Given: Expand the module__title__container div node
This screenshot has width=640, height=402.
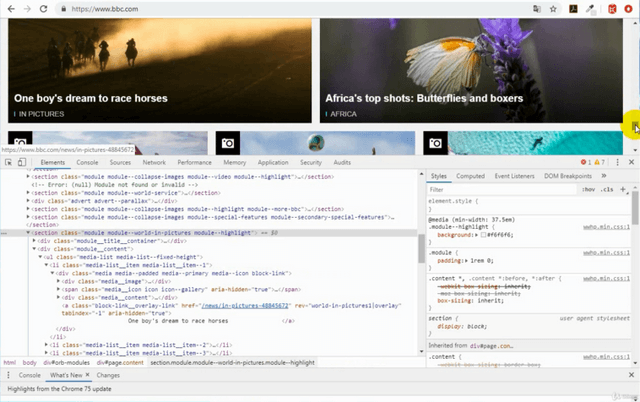Looking at the screenshot, I should [x=35, y=241].
